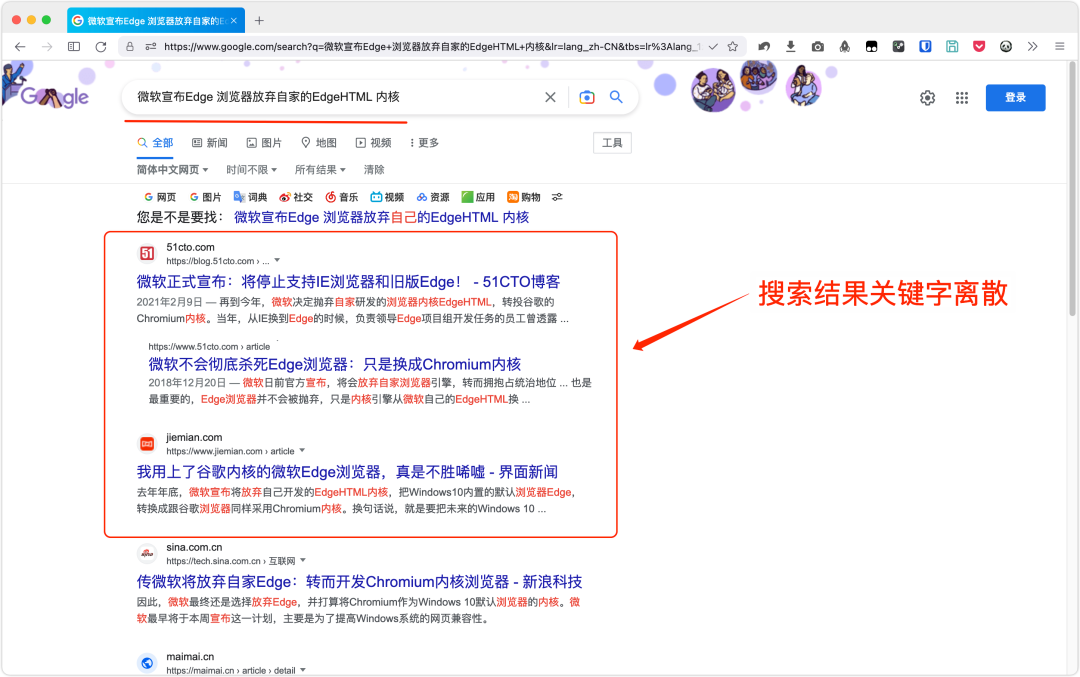
Task: Take a screenshot with camera icon
Action: pyautogui.click(x=818, y=47)
